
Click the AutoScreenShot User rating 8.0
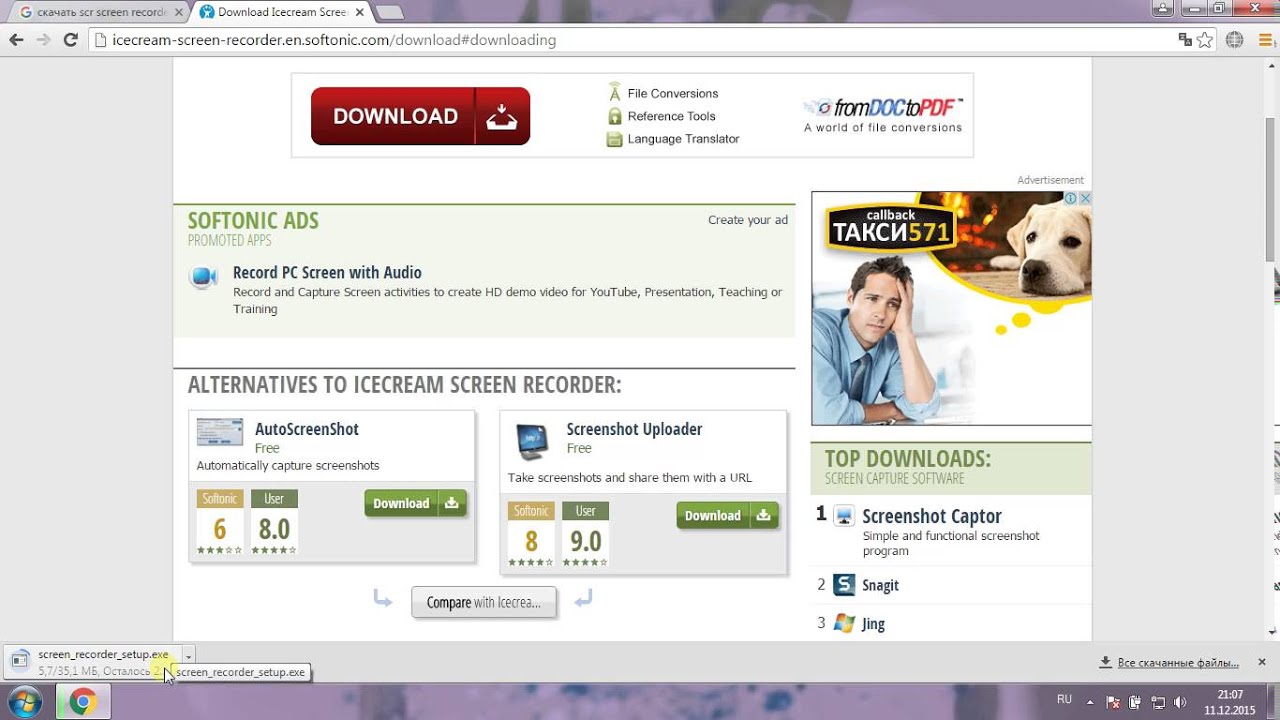(274, 523)
